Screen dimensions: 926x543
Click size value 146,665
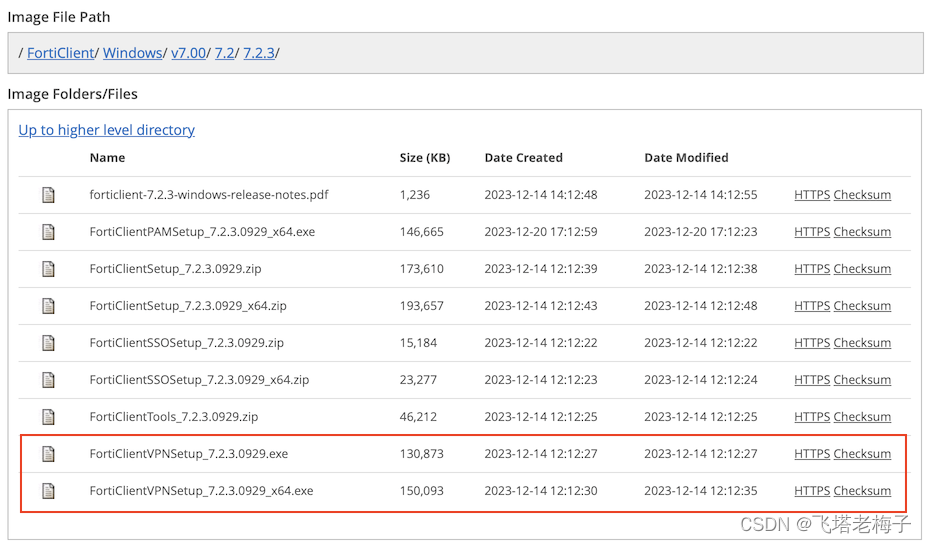pos(422,232)
